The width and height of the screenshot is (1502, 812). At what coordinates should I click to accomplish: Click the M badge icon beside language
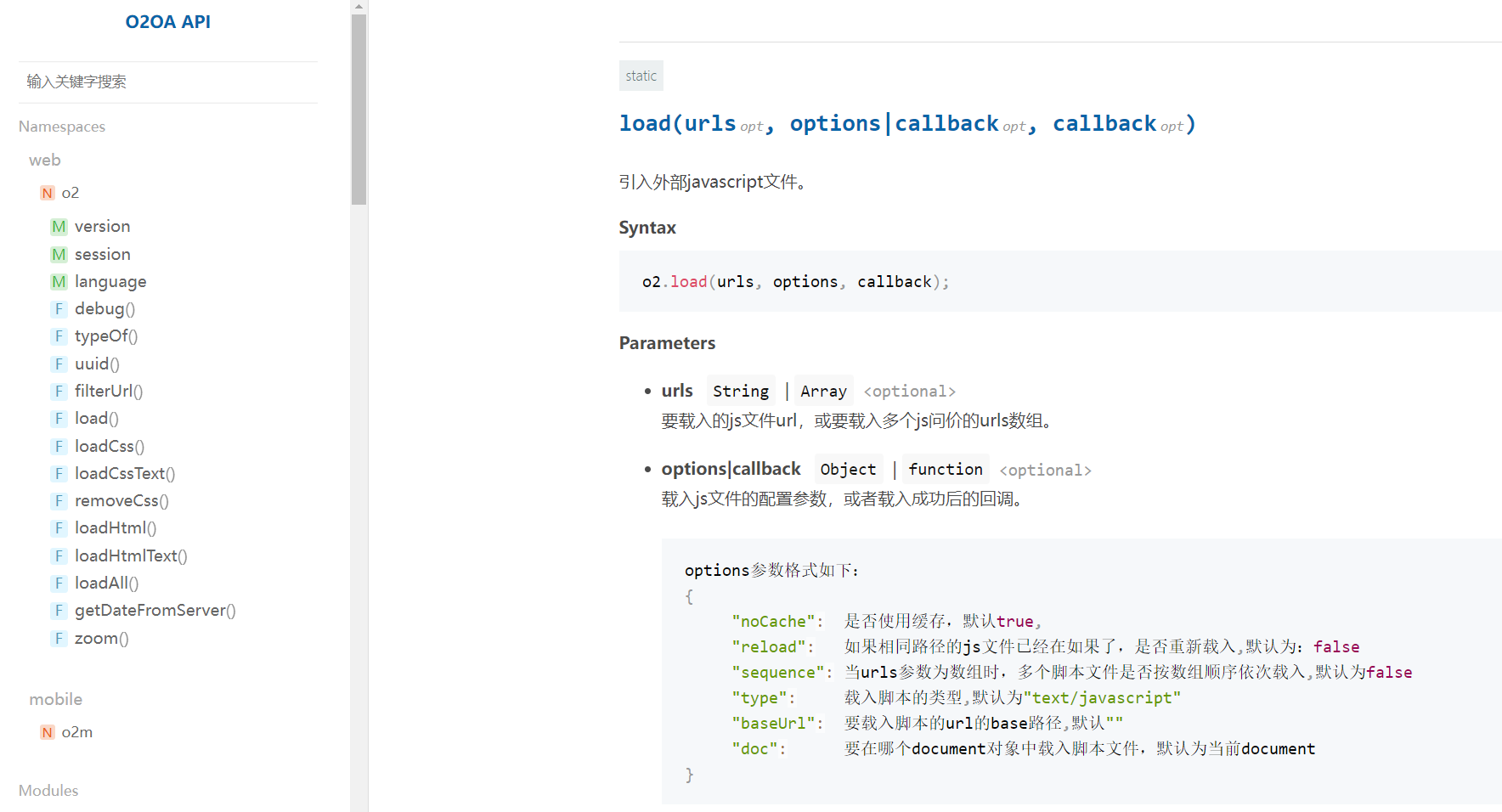pos(59,282)
